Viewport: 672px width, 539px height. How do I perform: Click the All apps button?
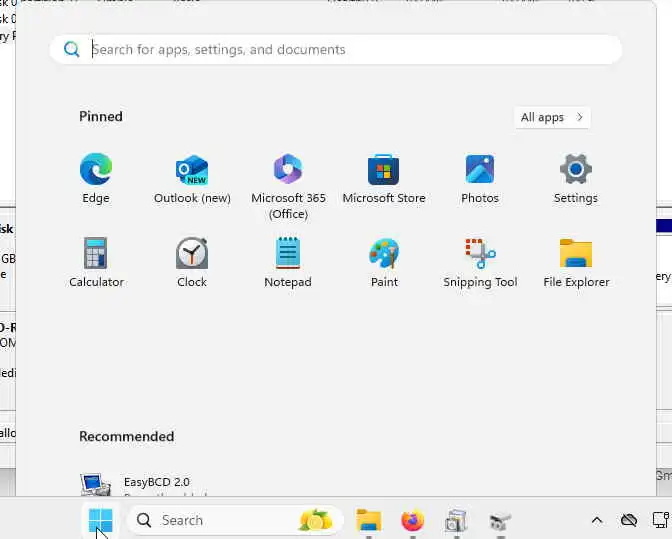552,117
